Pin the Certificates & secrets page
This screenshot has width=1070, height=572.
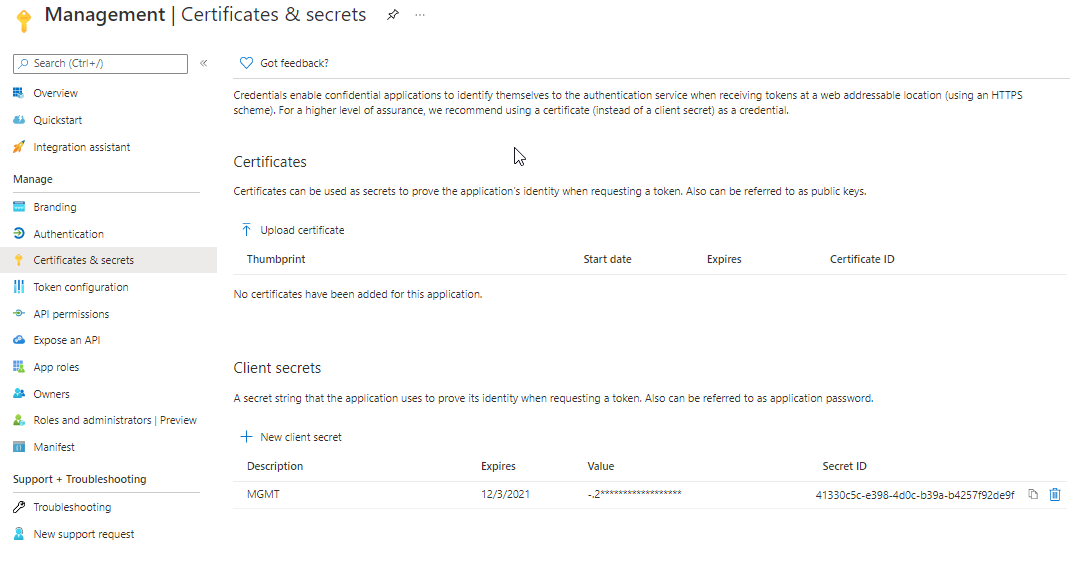[393, 15]
